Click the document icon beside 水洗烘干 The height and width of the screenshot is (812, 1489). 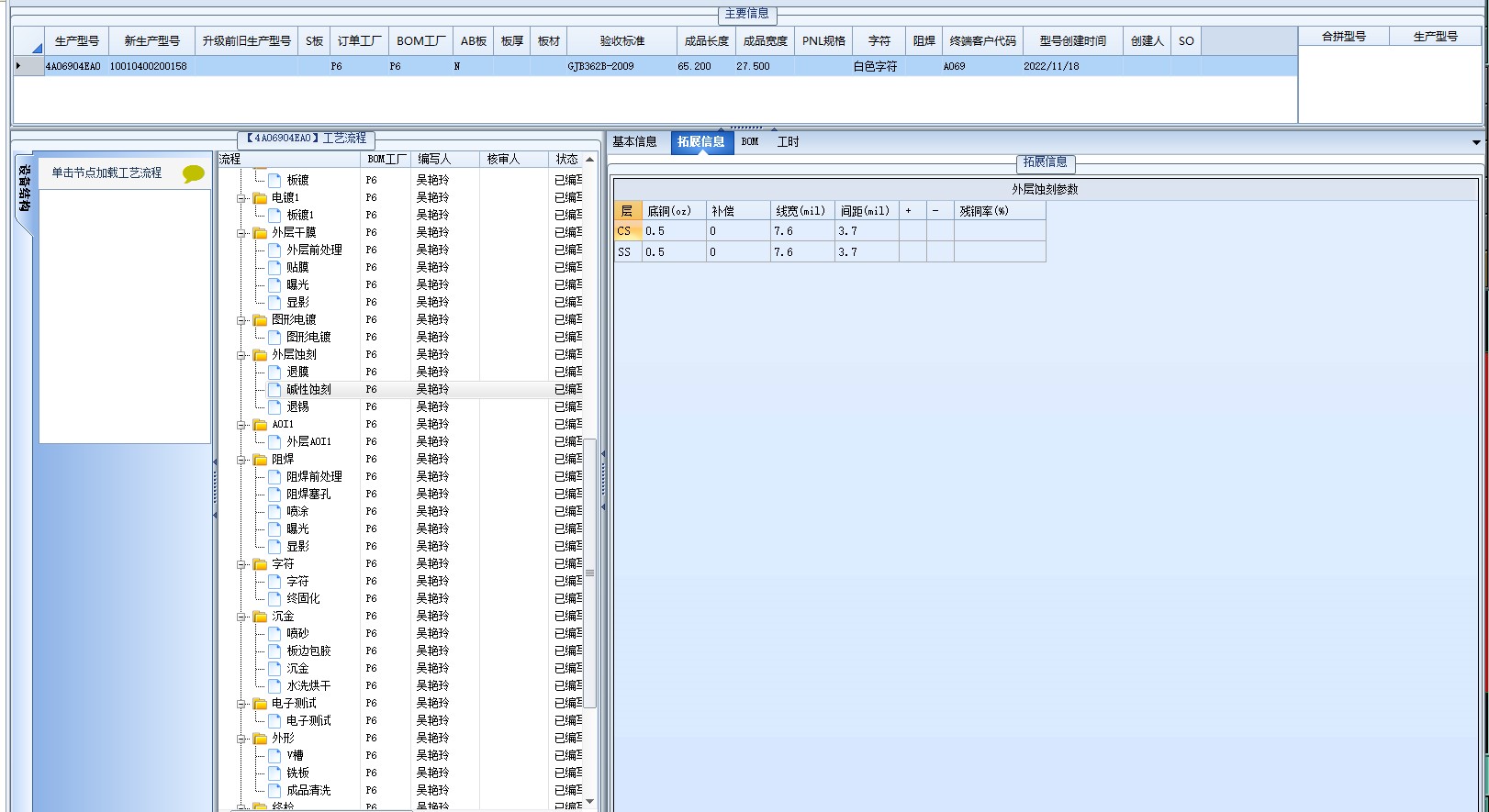274,685
